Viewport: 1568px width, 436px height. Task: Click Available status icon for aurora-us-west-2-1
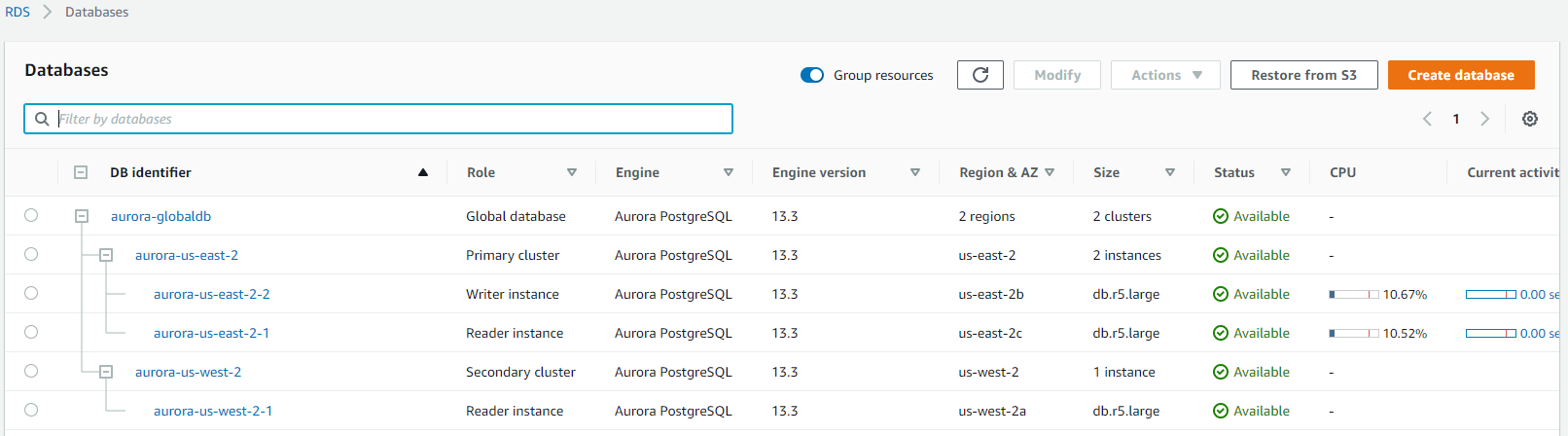[1221, 411]
